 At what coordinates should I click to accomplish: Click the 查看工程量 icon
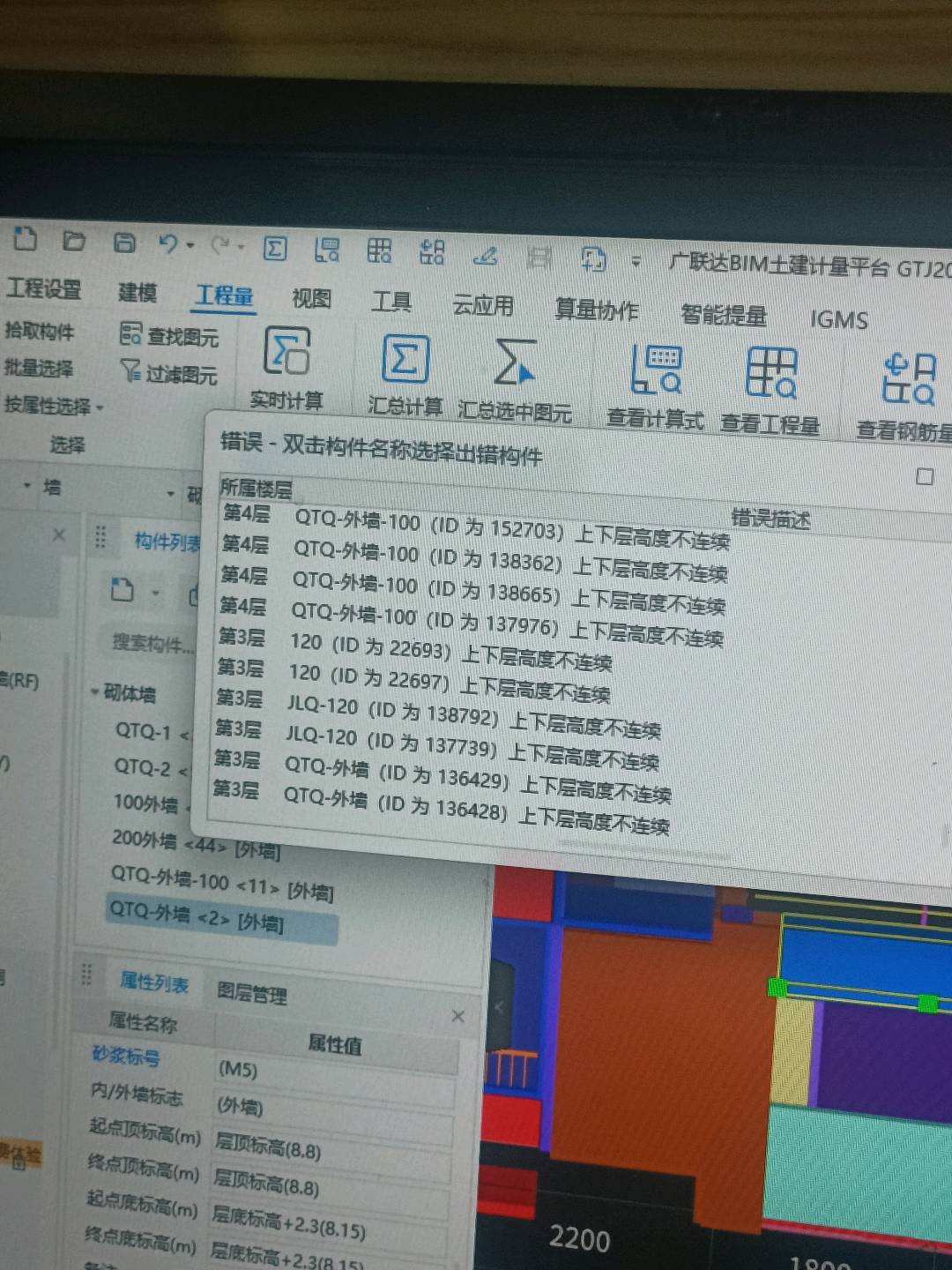[771, 373]
